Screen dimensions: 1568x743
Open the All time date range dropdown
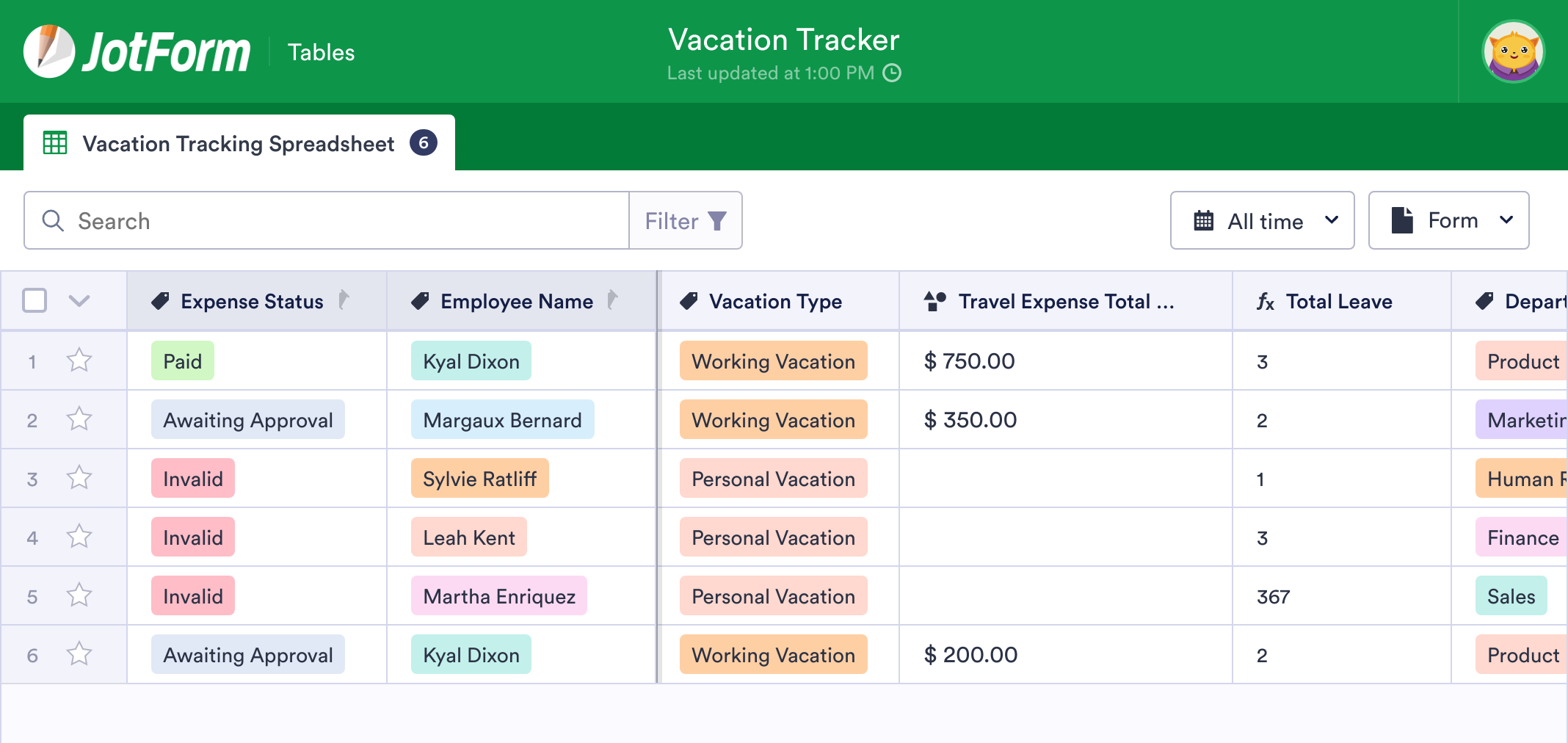tap(1262, 220)
